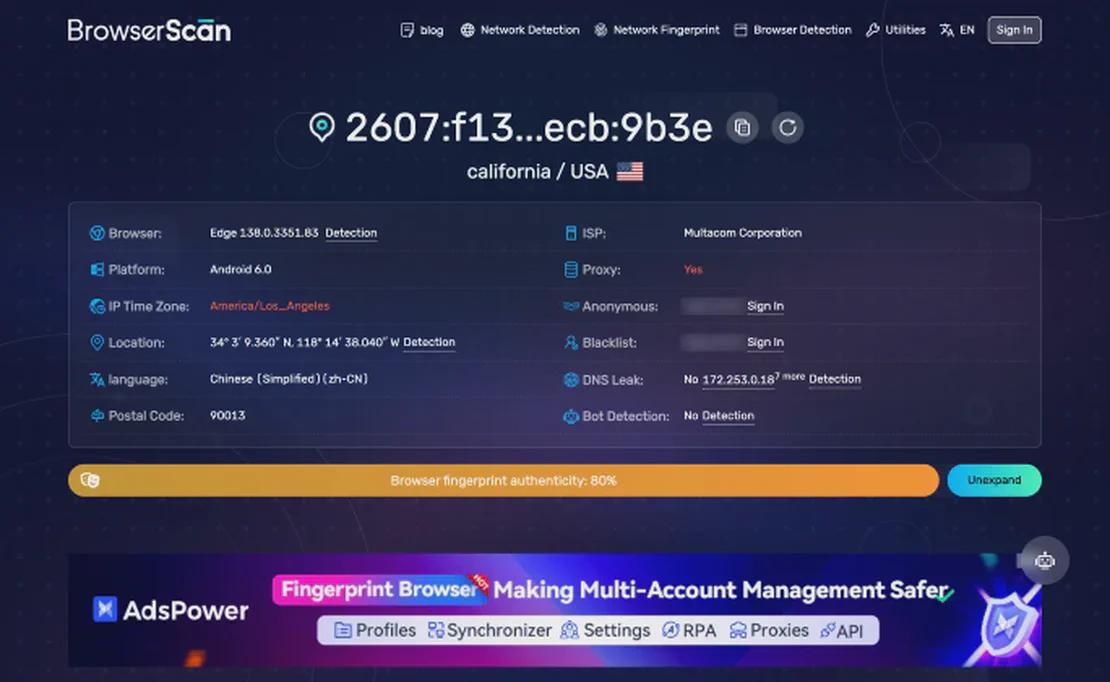The height and width of the screenshot is (682, 1110).
Task: Copy the IP address with copy icon
Action: coord(742,128)
